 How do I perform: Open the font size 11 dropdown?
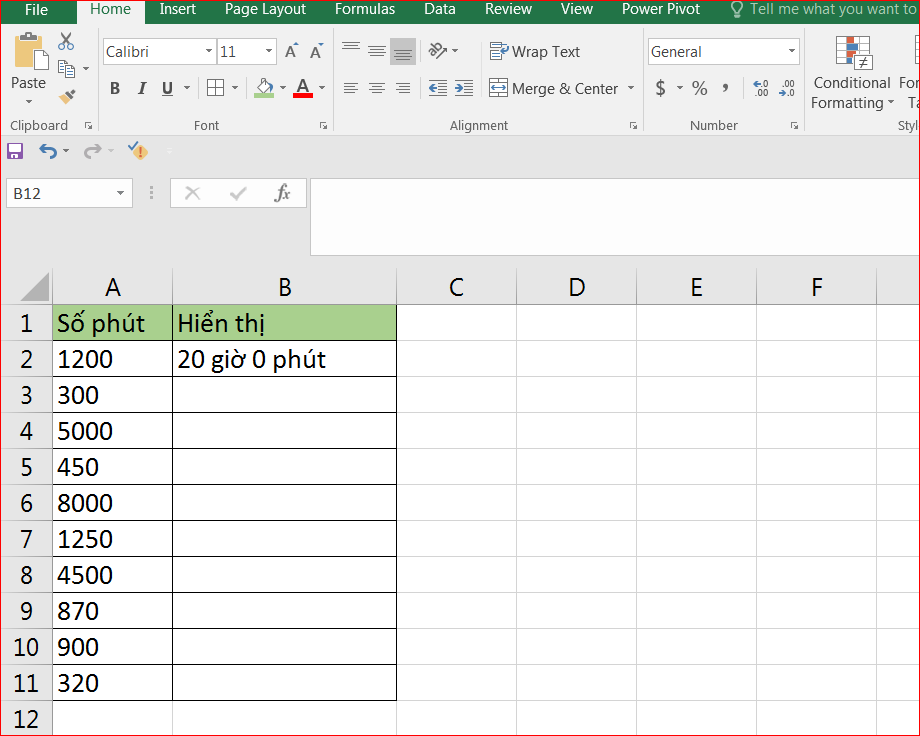click(269, 51)
